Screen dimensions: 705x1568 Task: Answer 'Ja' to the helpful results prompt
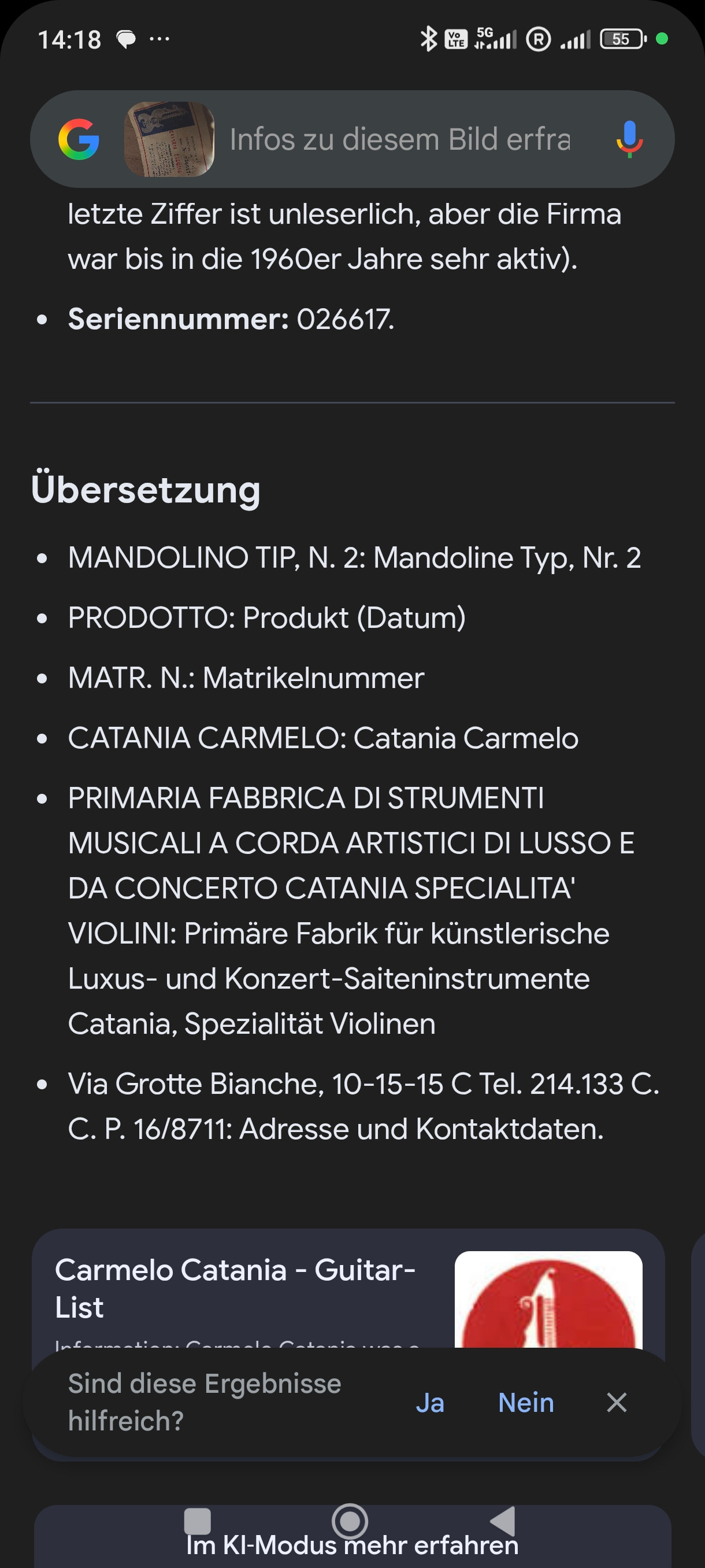429,1403
